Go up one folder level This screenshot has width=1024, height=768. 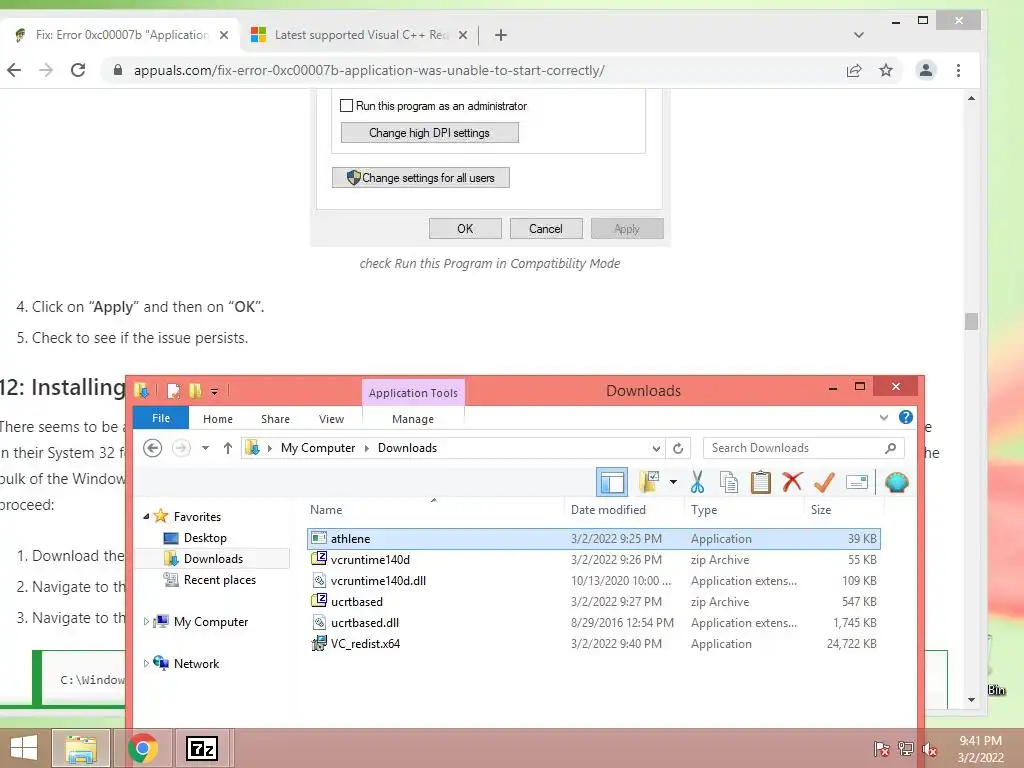coord(227,448)
